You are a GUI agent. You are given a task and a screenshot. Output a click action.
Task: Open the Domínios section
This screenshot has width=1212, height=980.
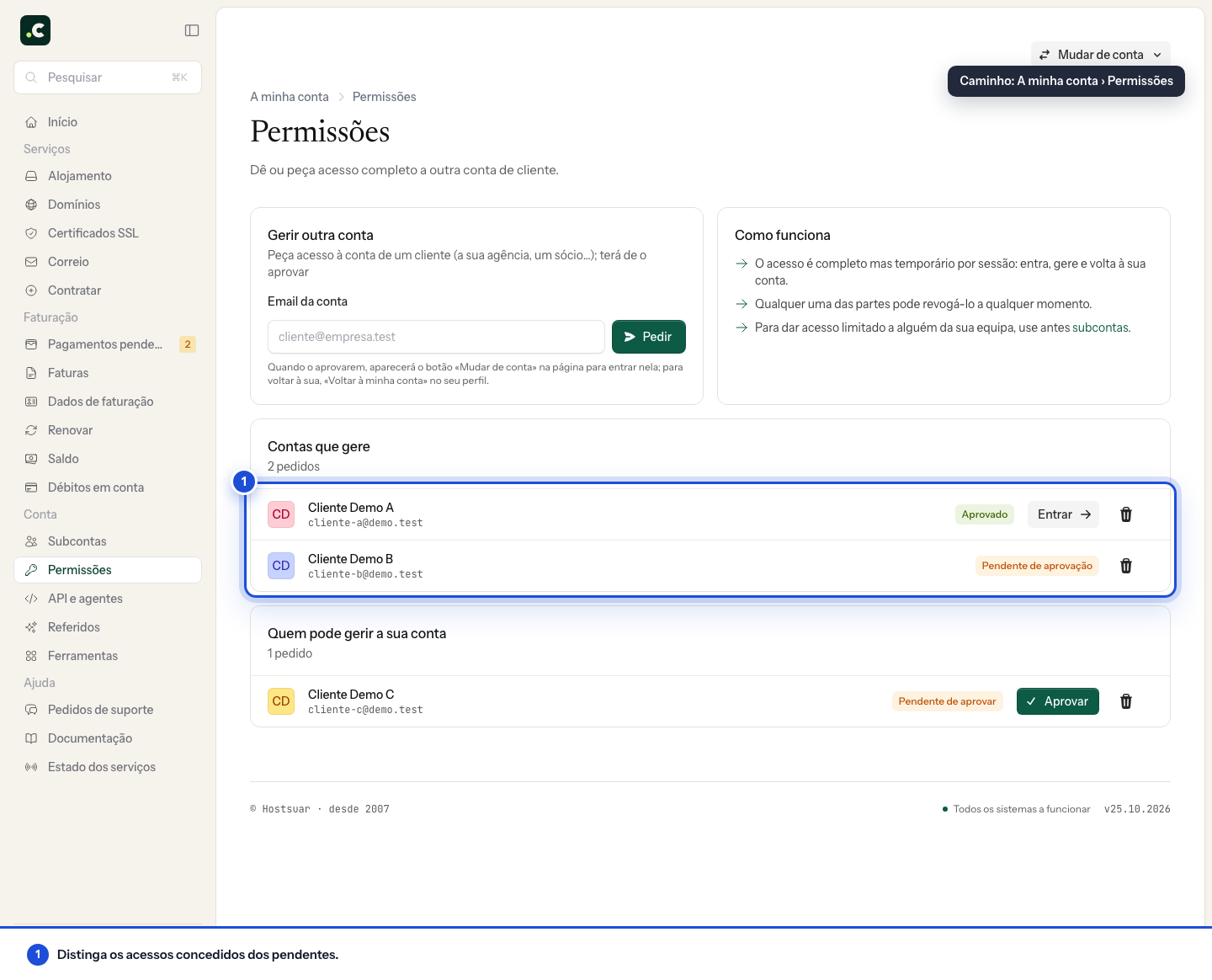point(108,205)
